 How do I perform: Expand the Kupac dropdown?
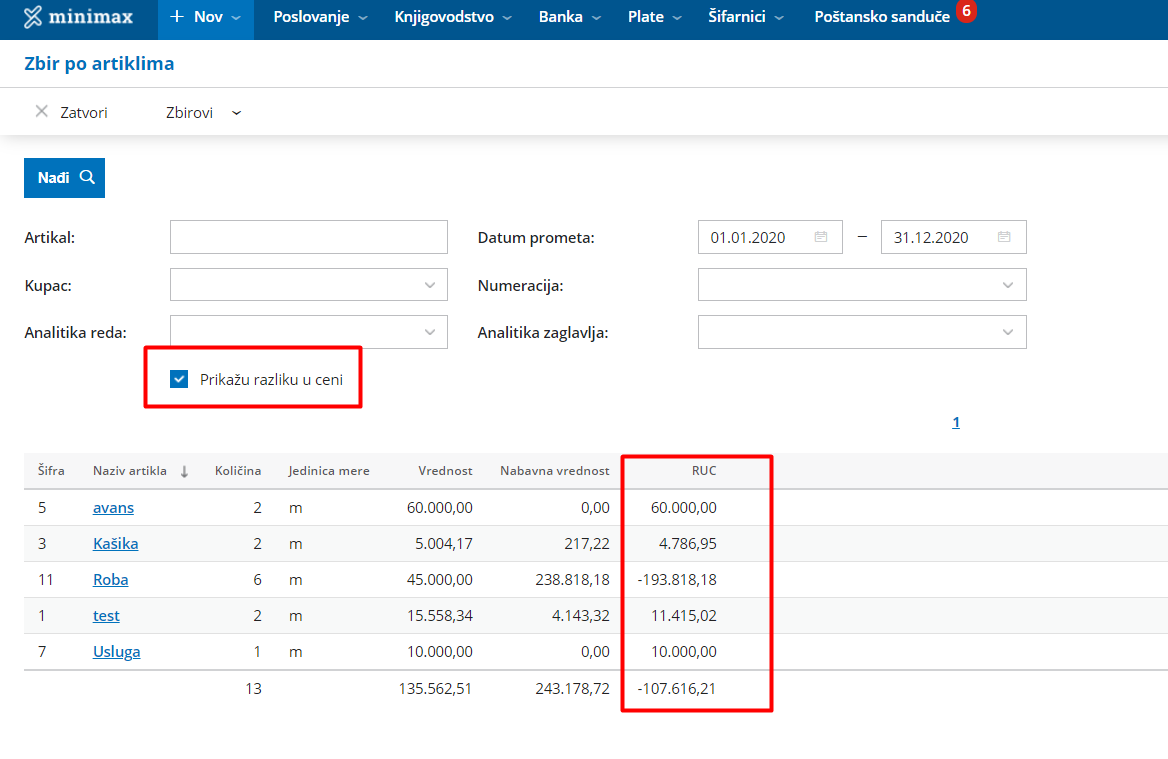[x=430, y=285]
